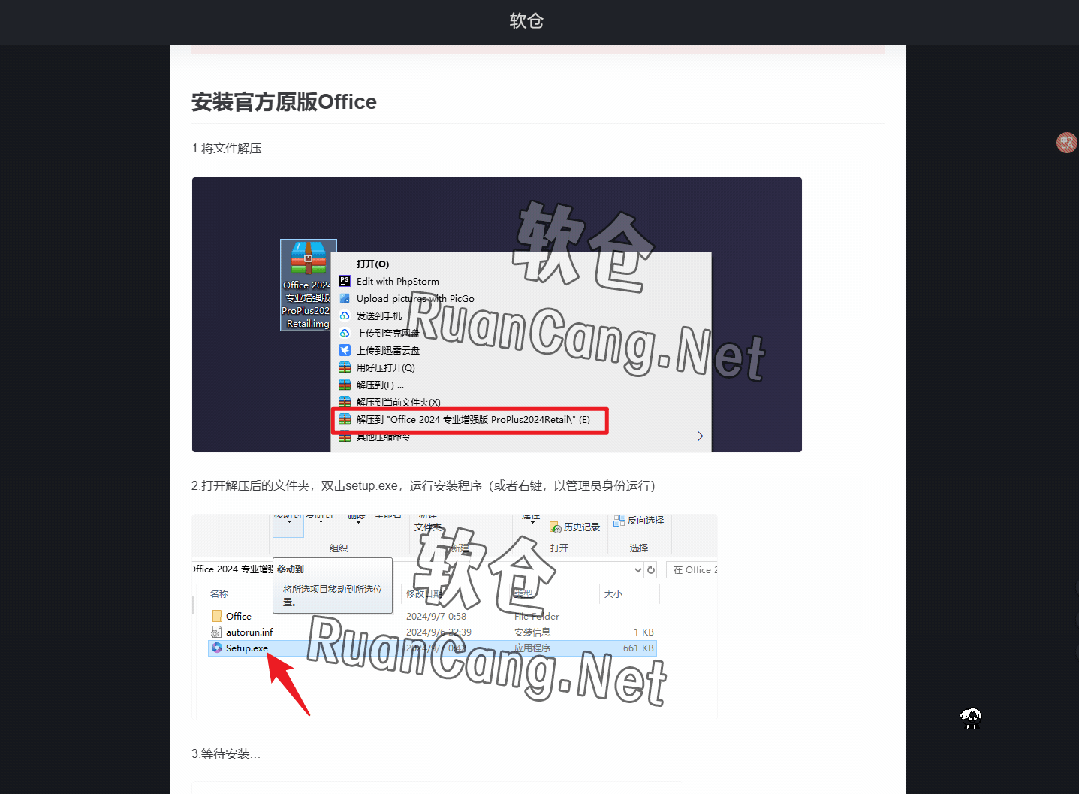Click the small white sheep mascot icon
The image size is (1079, 794).
click(x=970, y=716)
